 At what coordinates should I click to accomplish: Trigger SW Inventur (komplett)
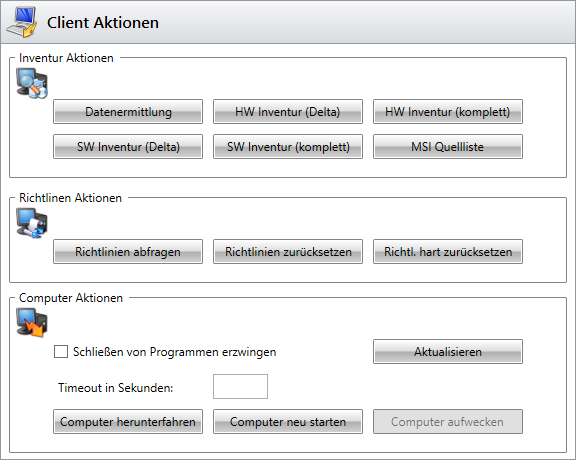(288, 147)
